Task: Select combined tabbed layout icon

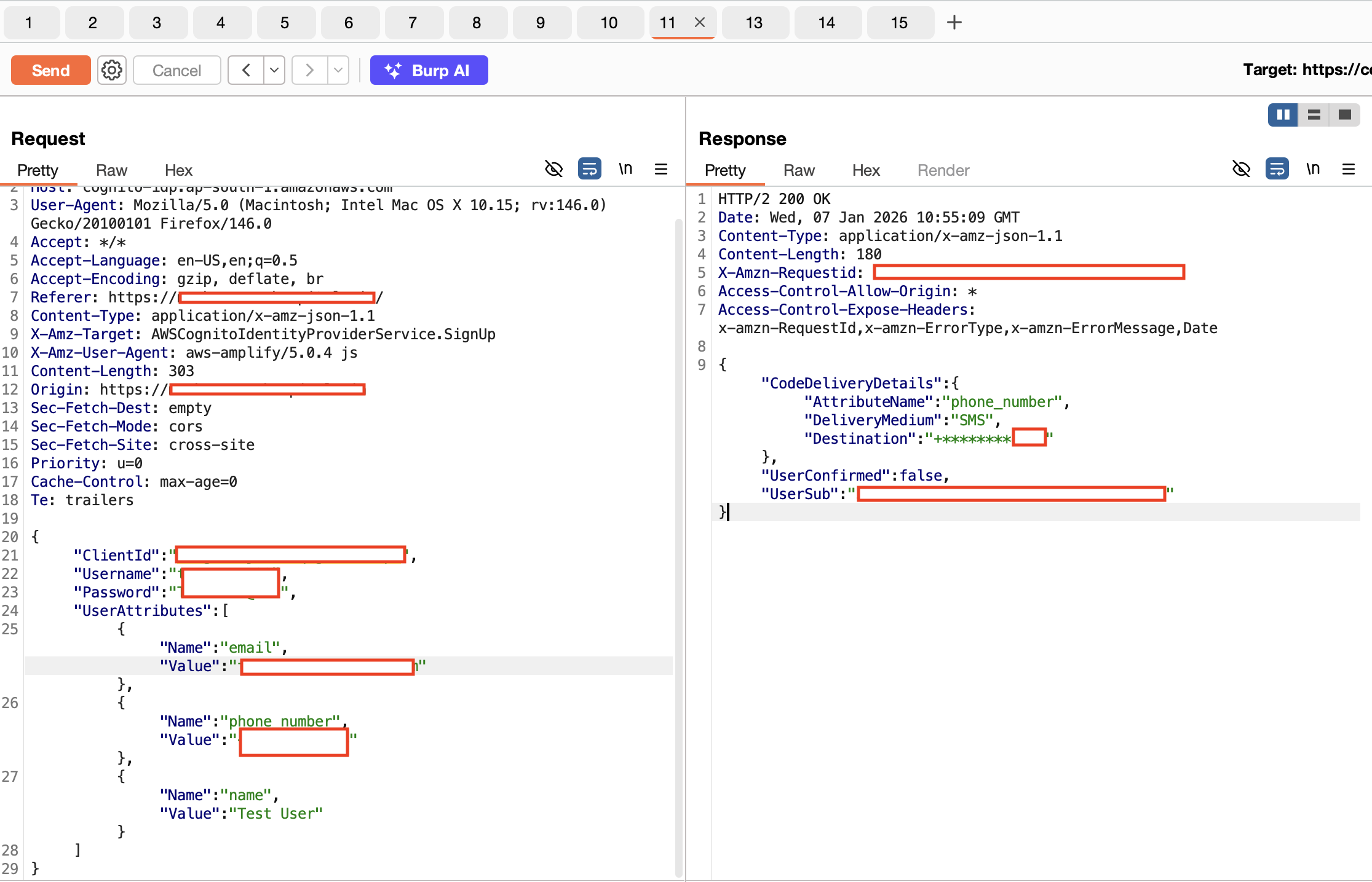Action: coord(1344,115)
